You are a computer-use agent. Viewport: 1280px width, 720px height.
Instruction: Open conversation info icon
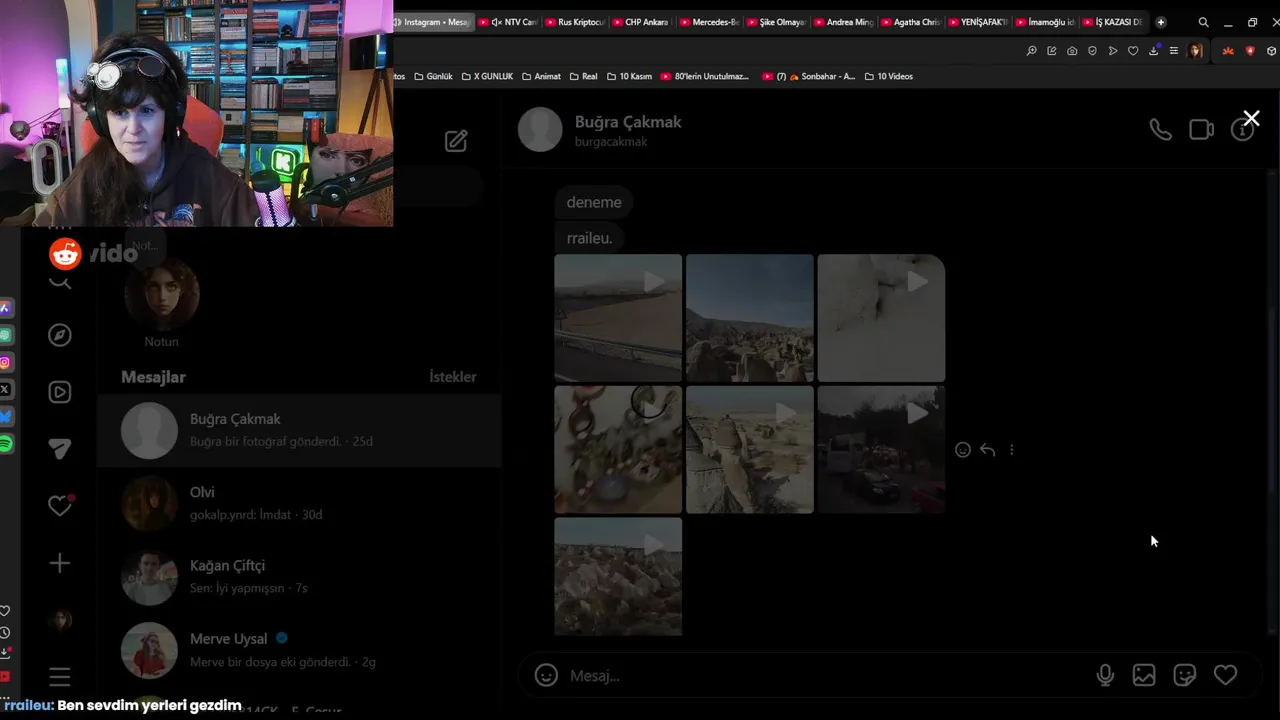click(x=1241, y=130)
